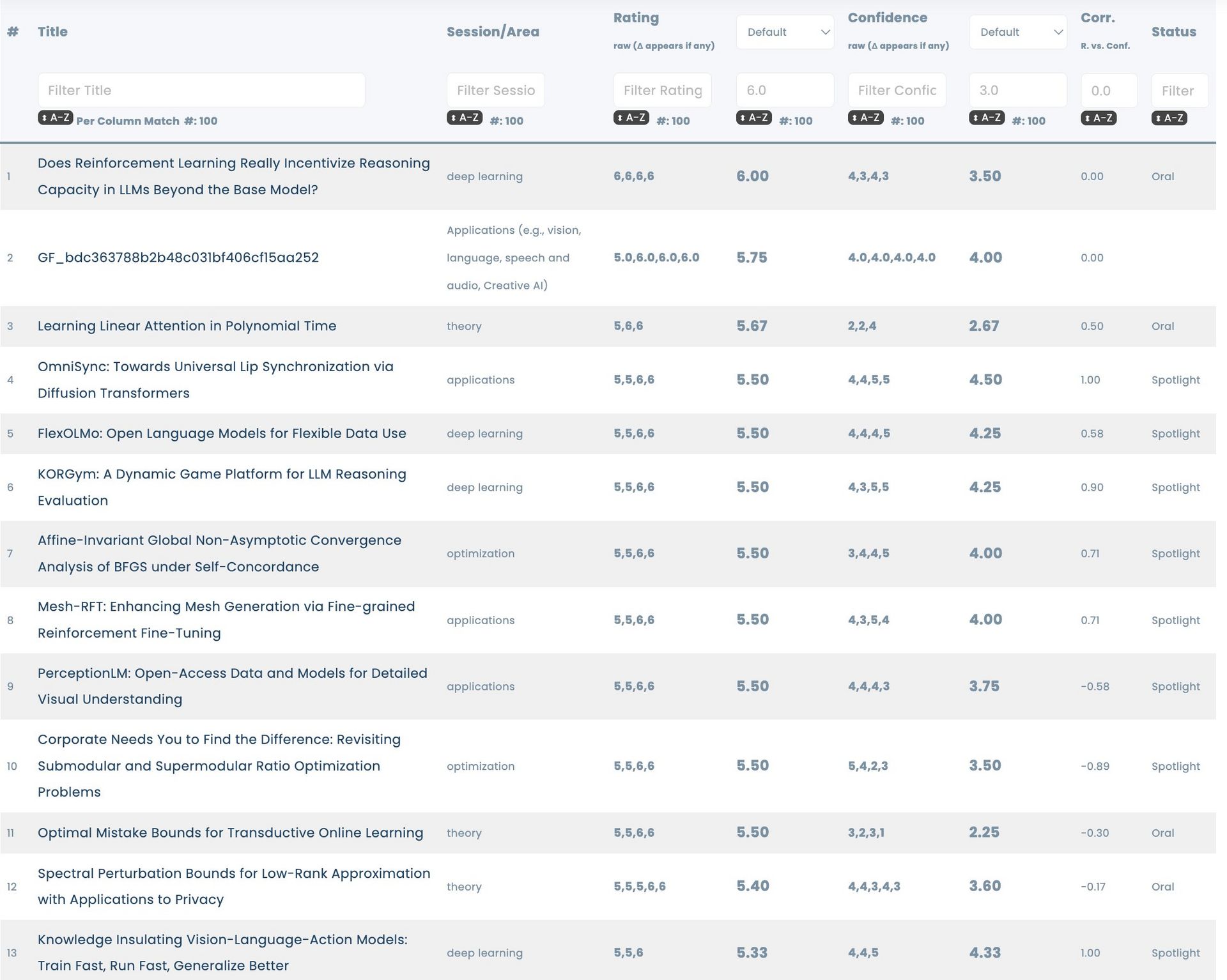Image resolution: width=1227 pixels, height=980 pixels.
Task: Click the Status filter input
Action: point(1179,91)
